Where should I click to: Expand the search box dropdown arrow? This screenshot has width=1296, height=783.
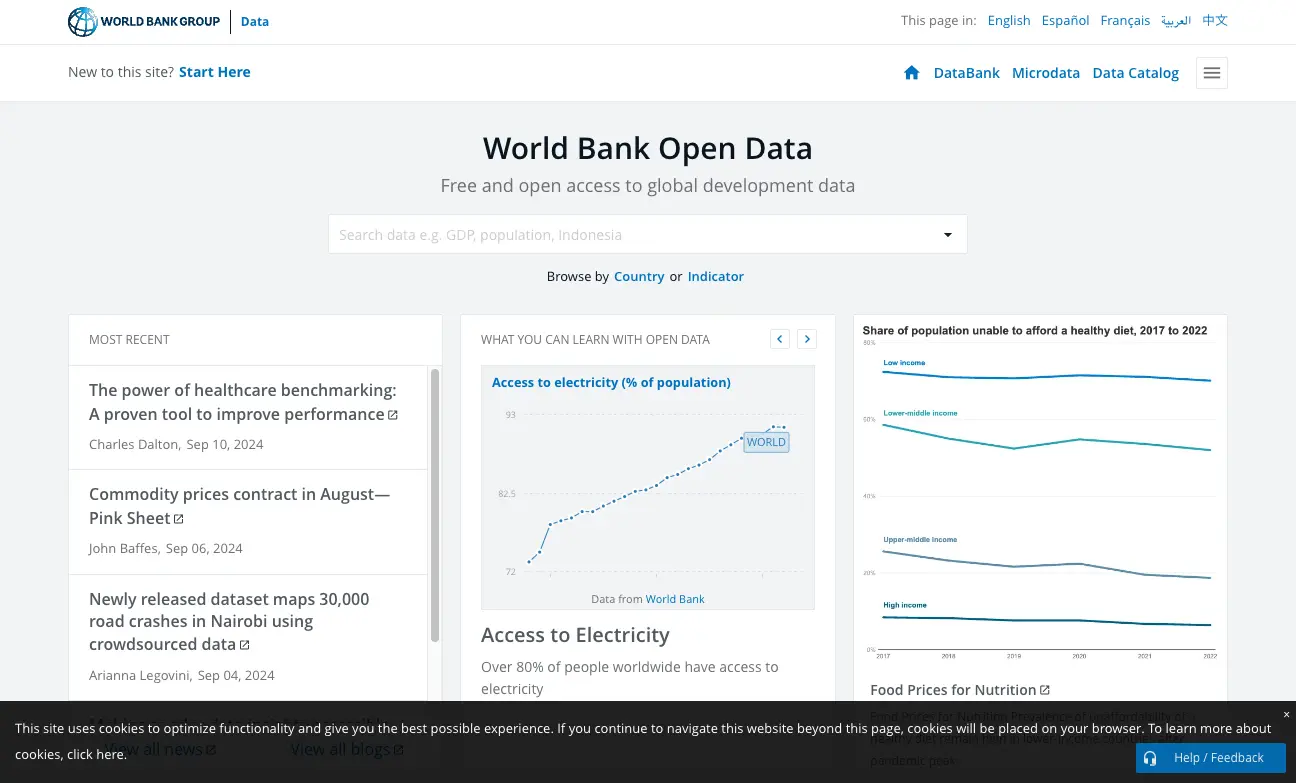[947, 235]
